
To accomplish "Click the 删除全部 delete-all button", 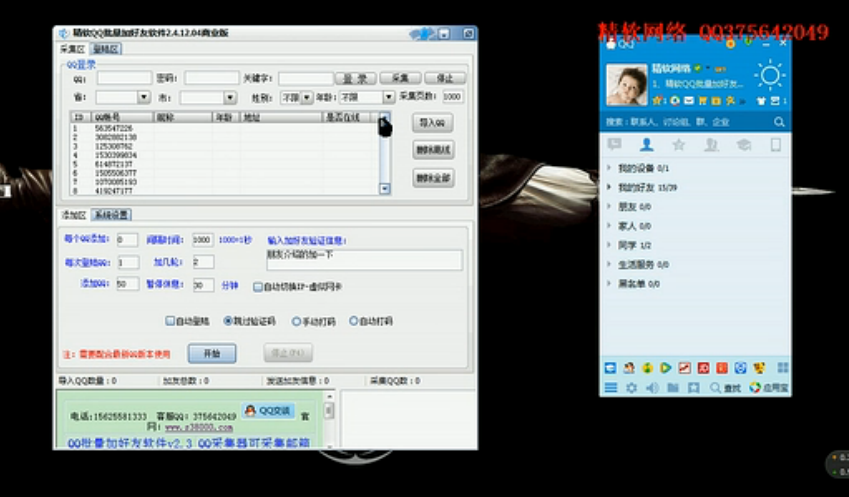I will 433,178.
